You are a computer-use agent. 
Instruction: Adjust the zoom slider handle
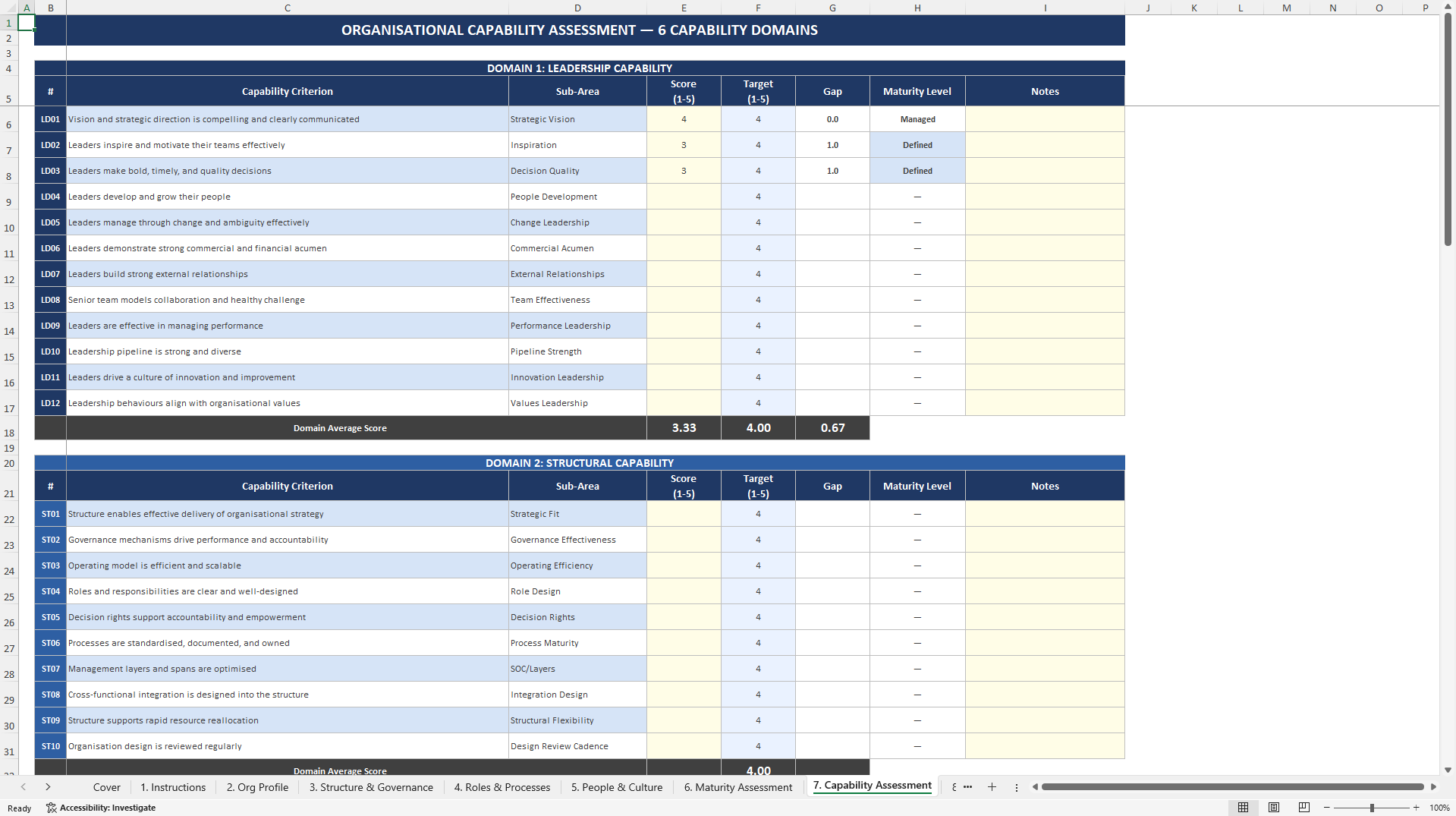[1372, 808]
